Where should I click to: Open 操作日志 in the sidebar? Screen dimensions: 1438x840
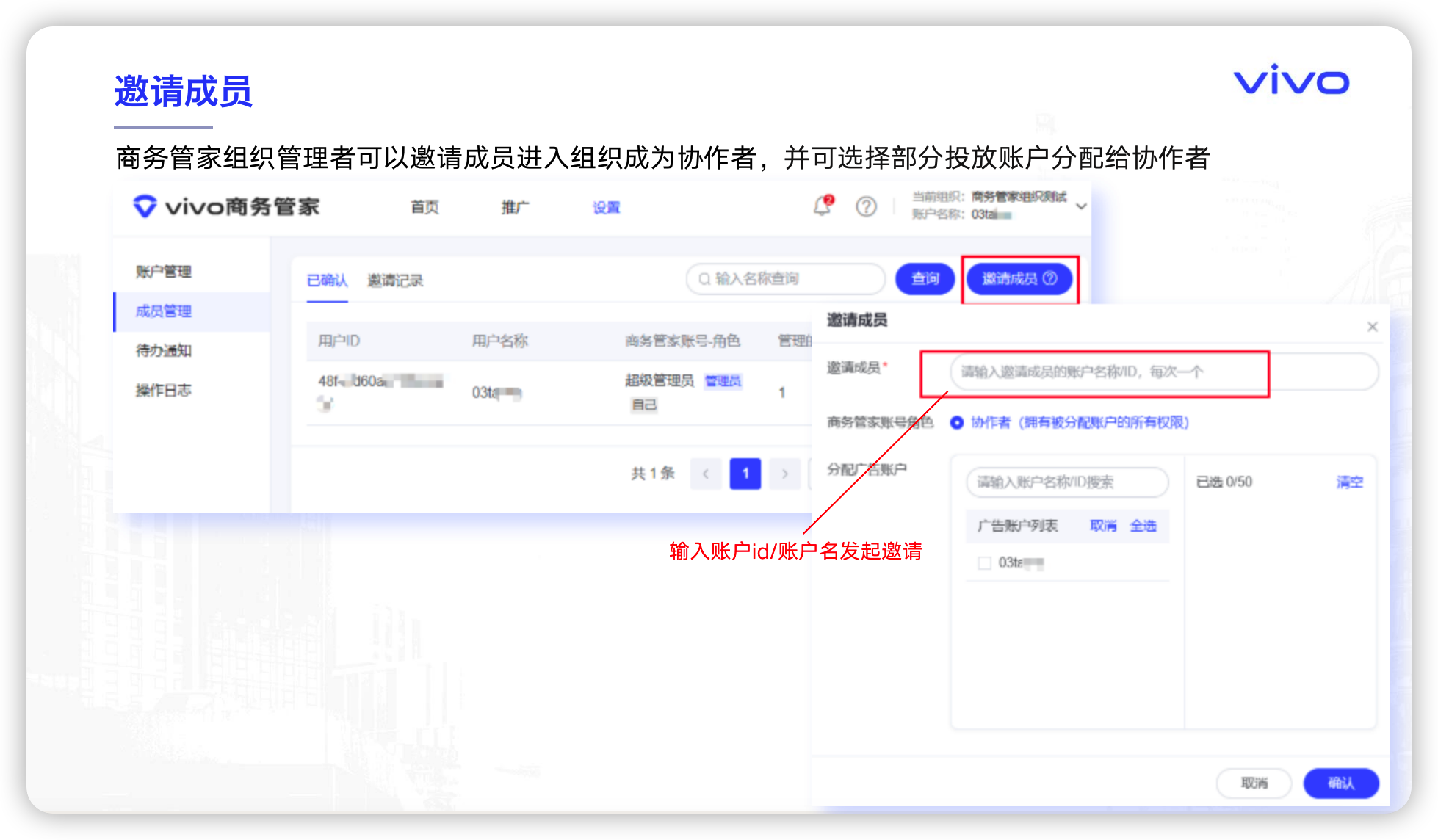tap(163, 390)
